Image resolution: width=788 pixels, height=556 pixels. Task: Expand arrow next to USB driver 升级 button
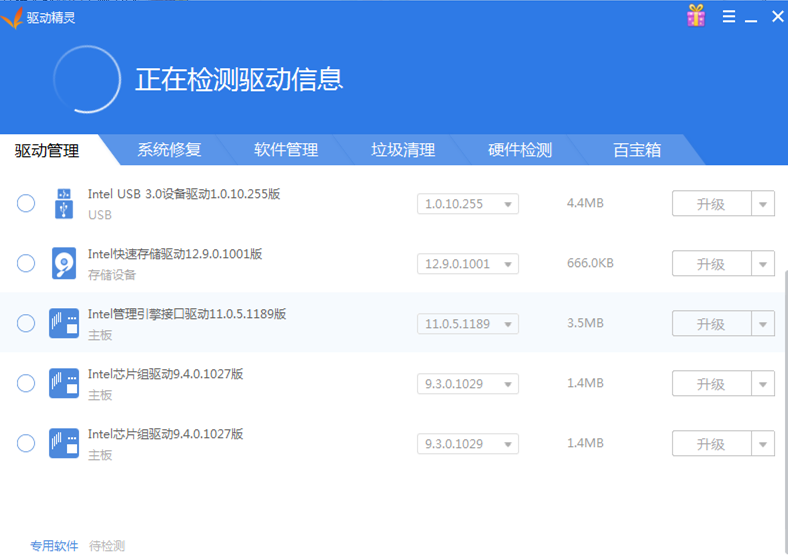(763, 204)
